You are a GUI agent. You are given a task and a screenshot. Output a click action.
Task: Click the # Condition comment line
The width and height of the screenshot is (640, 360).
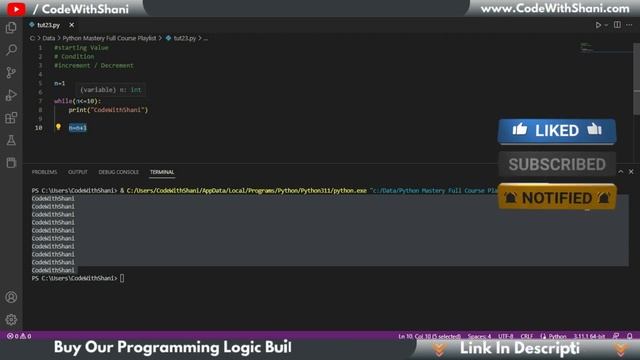pos(74,56)
